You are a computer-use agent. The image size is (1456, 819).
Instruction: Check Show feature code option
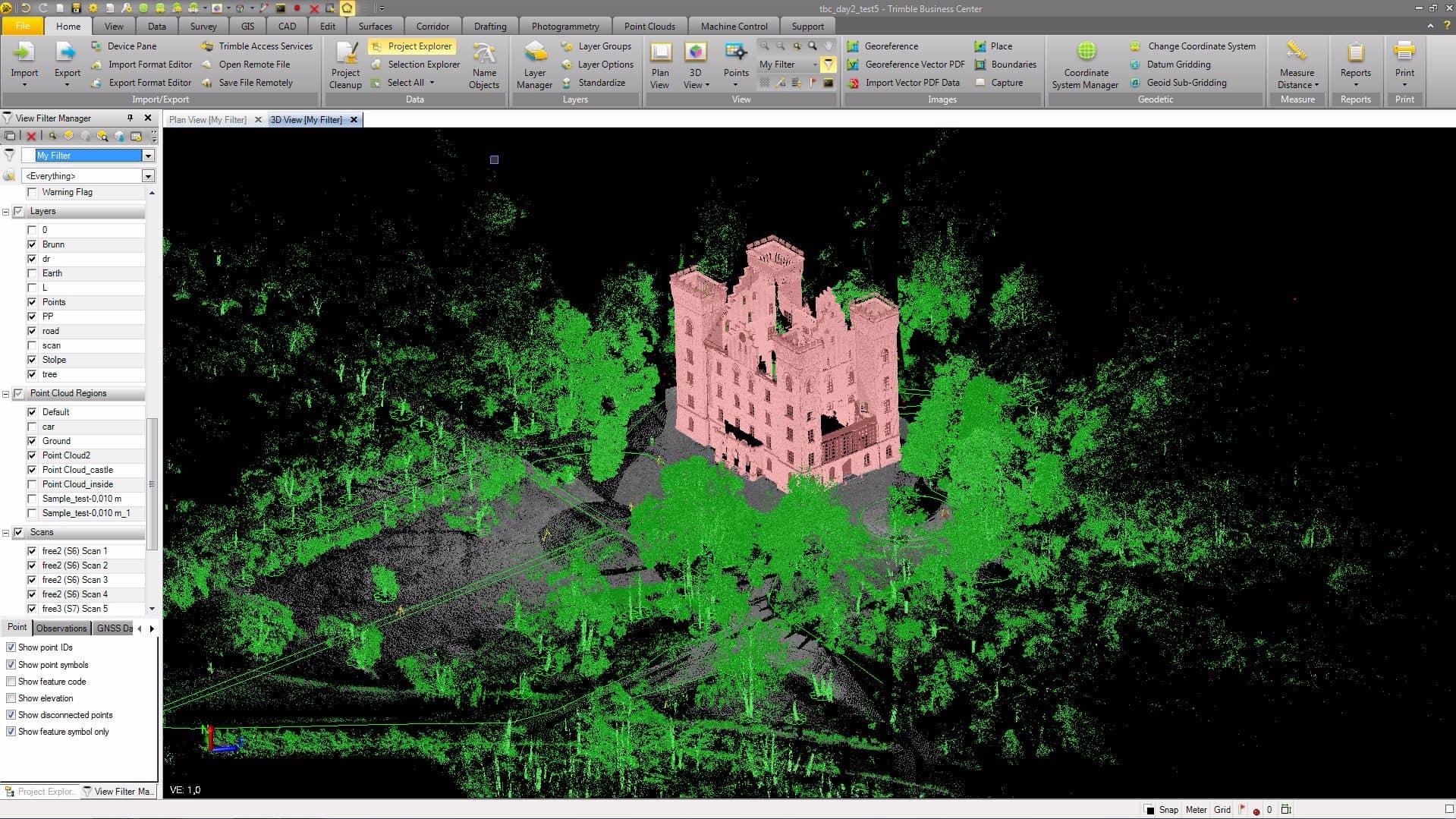coord(11,682)
